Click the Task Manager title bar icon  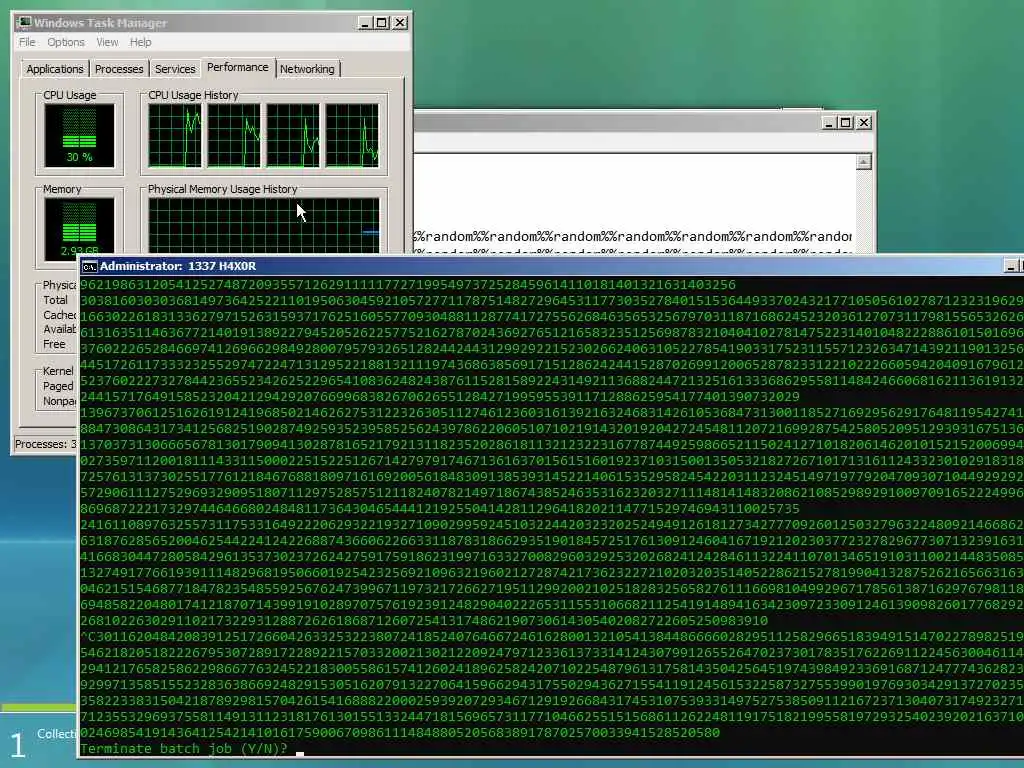coord(24,23)
